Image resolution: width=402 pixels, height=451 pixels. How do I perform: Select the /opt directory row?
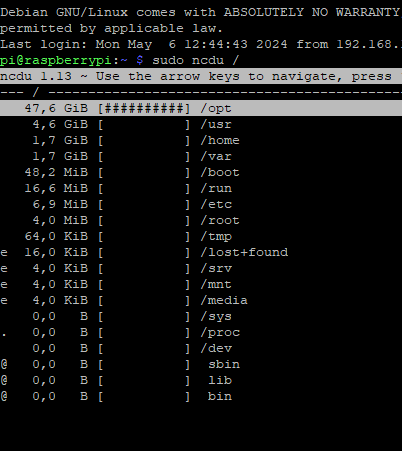[x=201, y=108]
